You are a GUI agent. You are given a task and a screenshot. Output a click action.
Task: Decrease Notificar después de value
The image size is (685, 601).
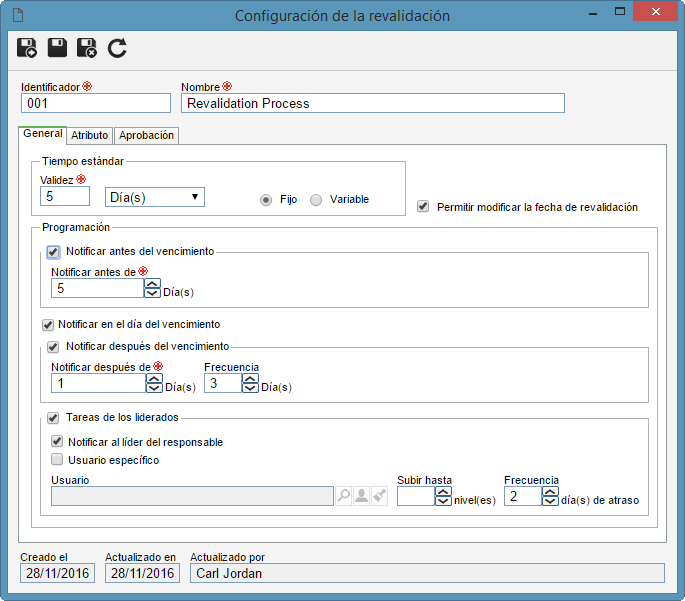154,388
